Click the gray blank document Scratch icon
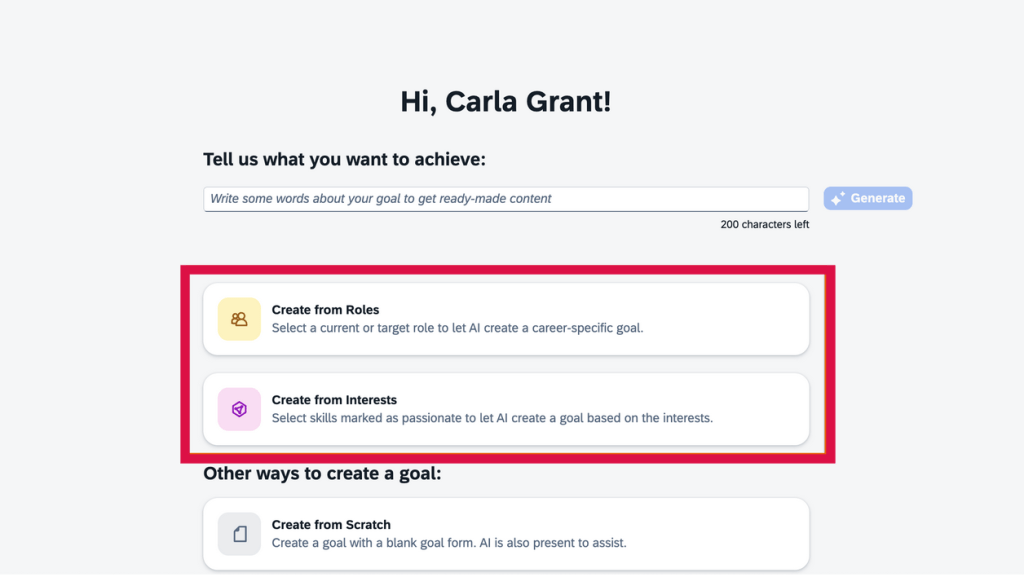Viewport: 1024px width, 577px height. pyautogui.click(x=239, y=534)
